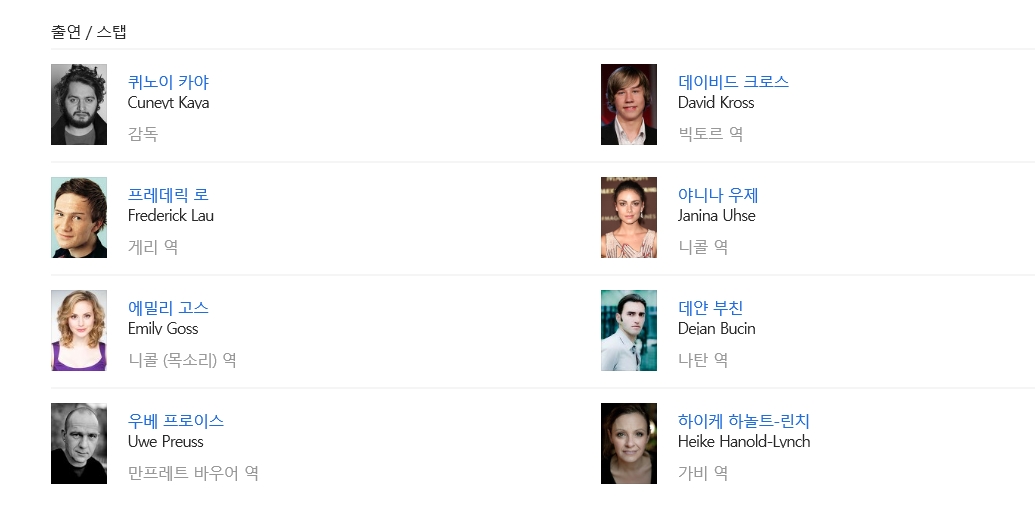1035x528 pixels.
Task: Click the photo beside 야니나 우제
Action: [x=629, y=218]
